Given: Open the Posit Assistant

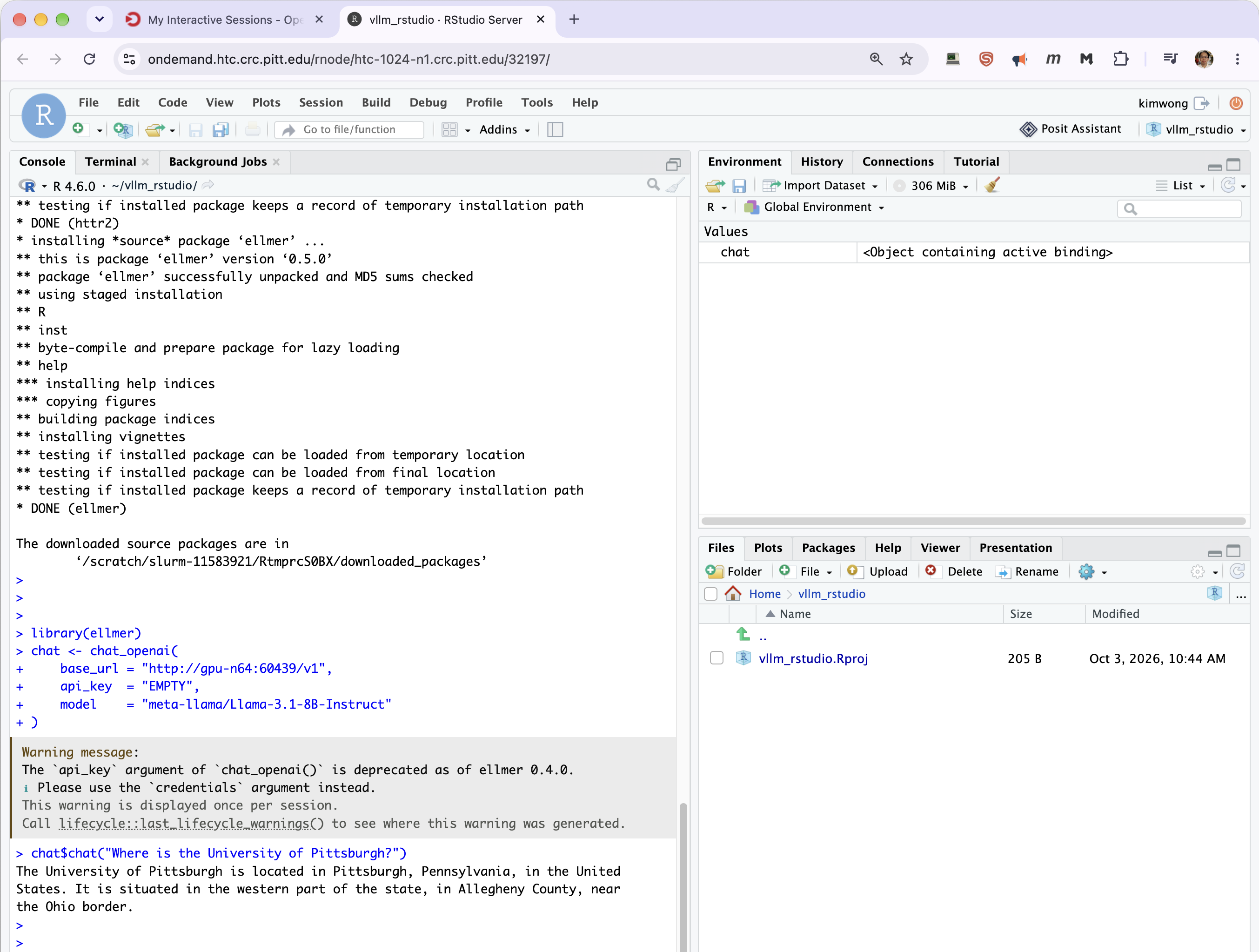Looking at the screenshot, I should 1070,129.
